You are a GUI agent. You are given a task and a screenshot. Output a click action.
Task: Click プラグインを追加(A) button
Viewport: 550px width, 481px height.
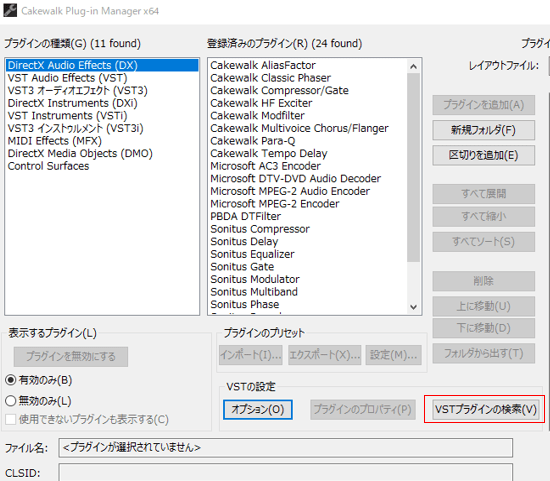(x=484, y=105)
